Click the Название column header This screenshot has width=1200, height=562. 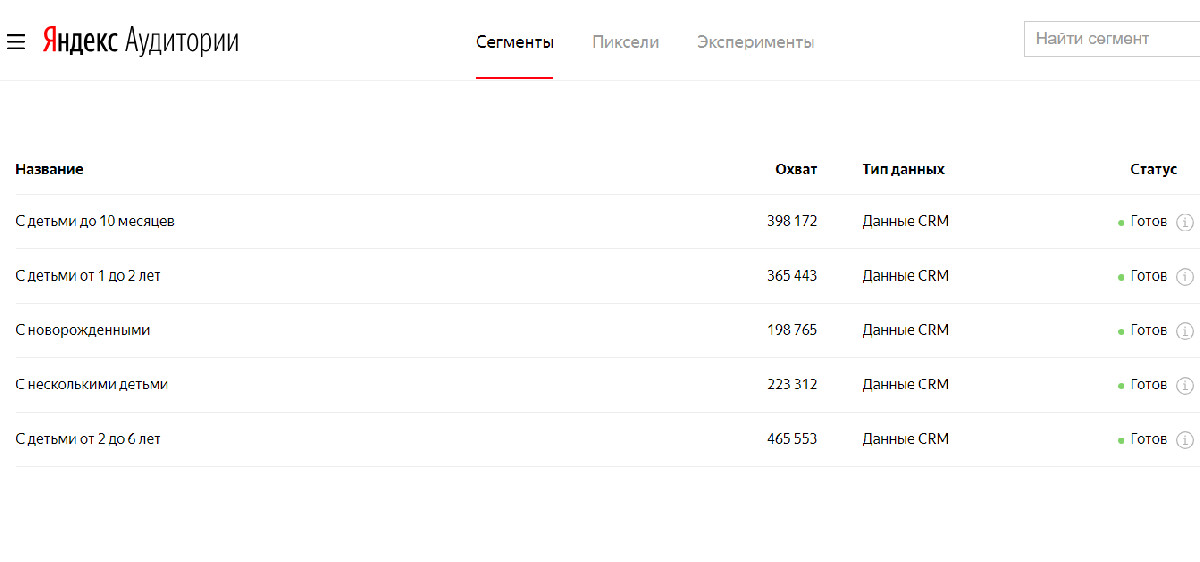click(x=49, y=169)
